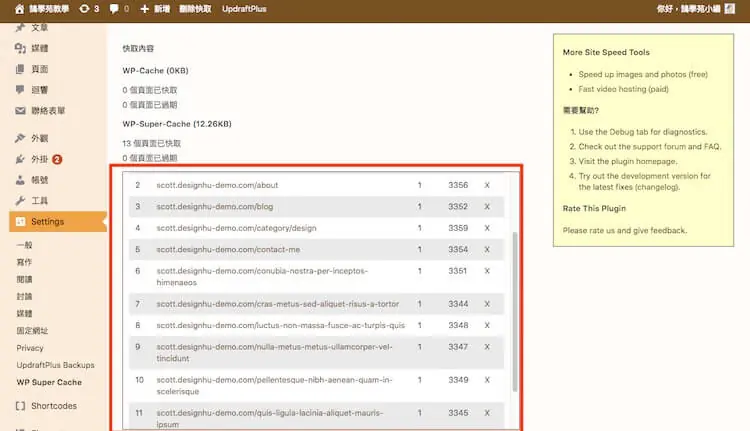Click the scott.designhu-demo.com/blog URL
Image resolution: width=750 pixels, height=431 pixels.
pos(215,207)
